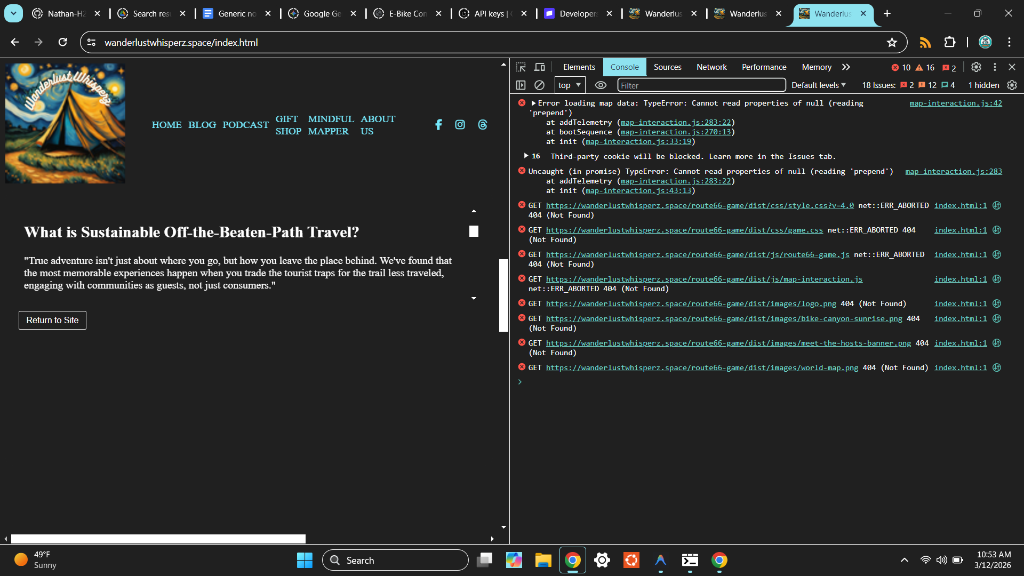Viewport: 1024px width, 576px height.
Task: Reload the current page
Action: 62,42
